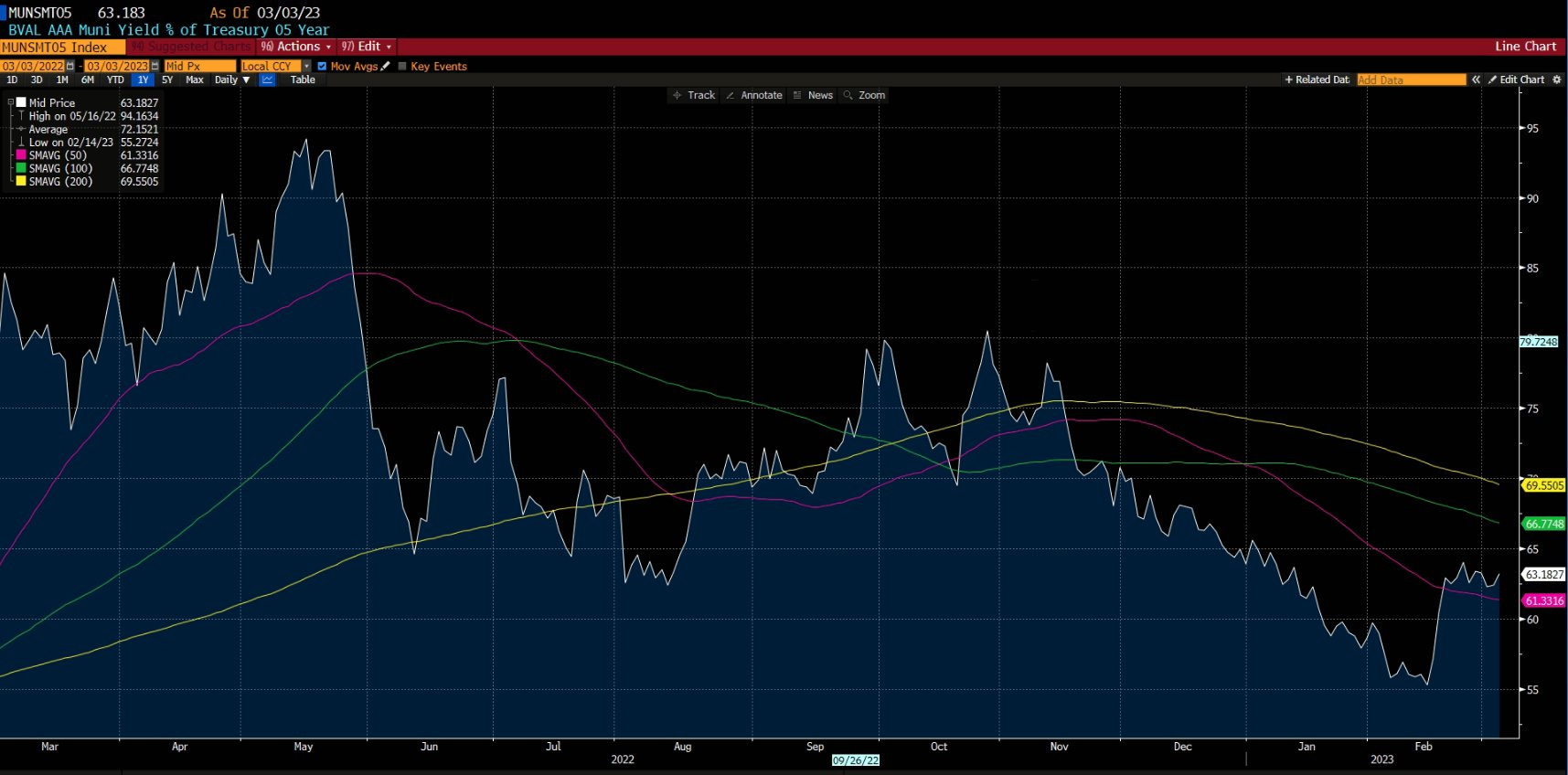Select the Max time range
The width and height of the screenshot is (1568, 775).
coord(195,80)
